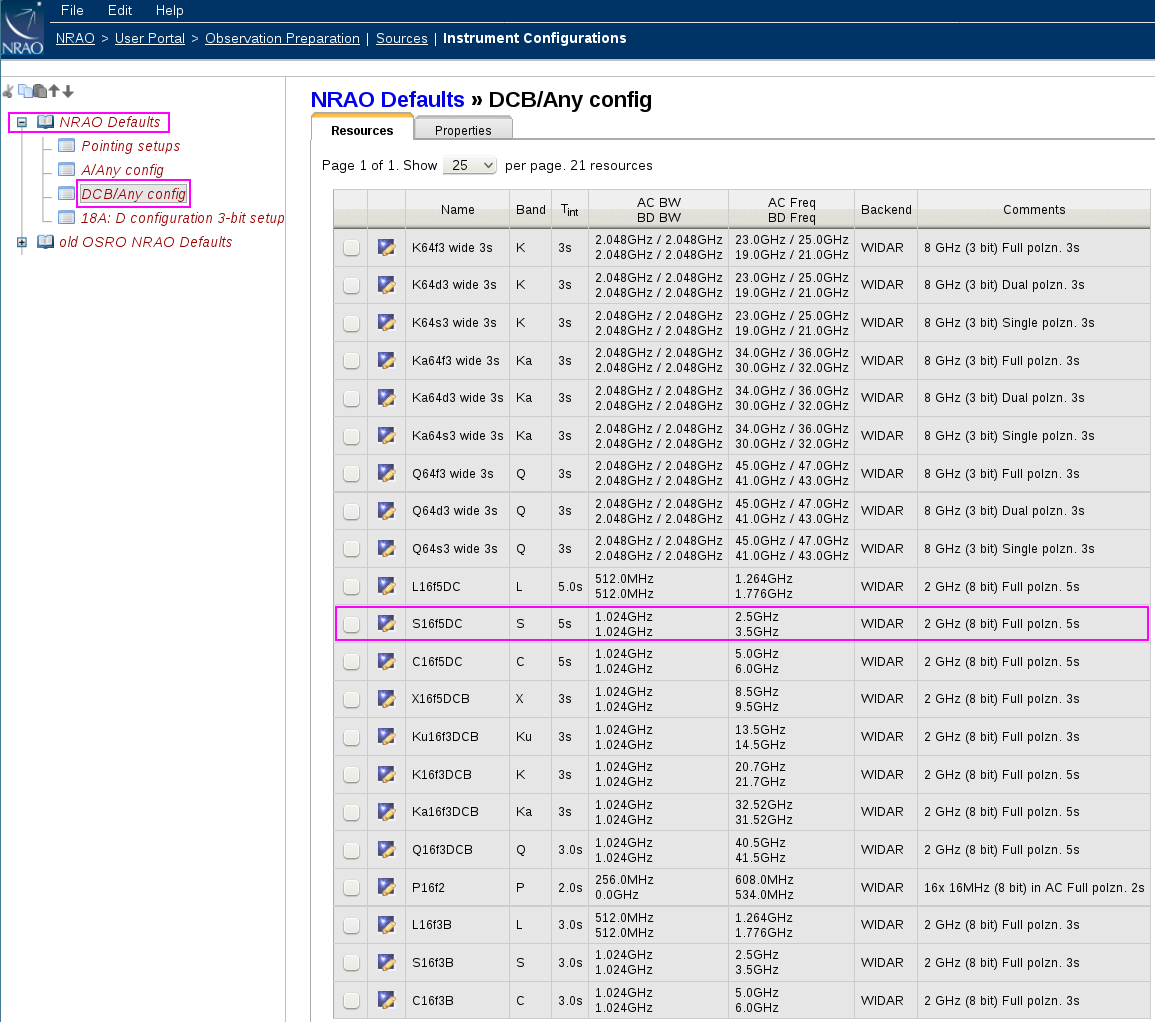Image resolution: width=1155 pixels, height=1022 pixels.
Task: Select Pointing setups in the tree
Action: tap(130, 146)
